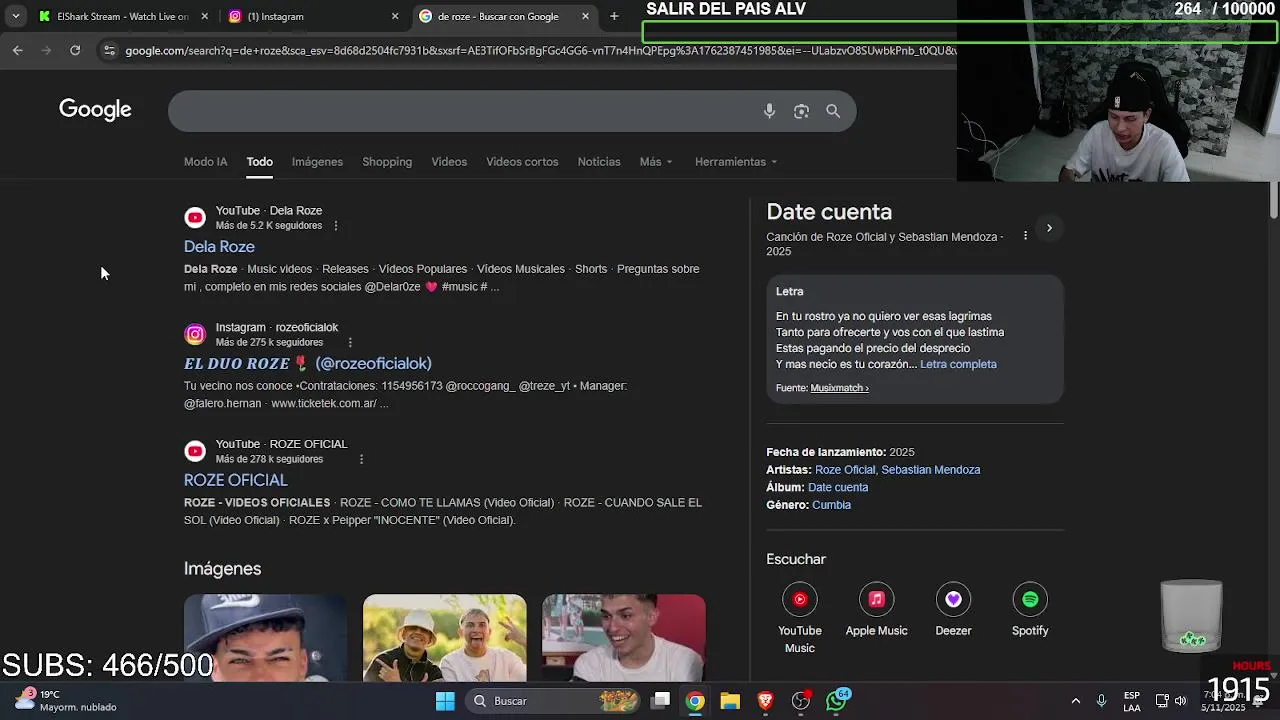Click the Cumbia genre link
This screenshot has height=720, width=1280.
831,505
